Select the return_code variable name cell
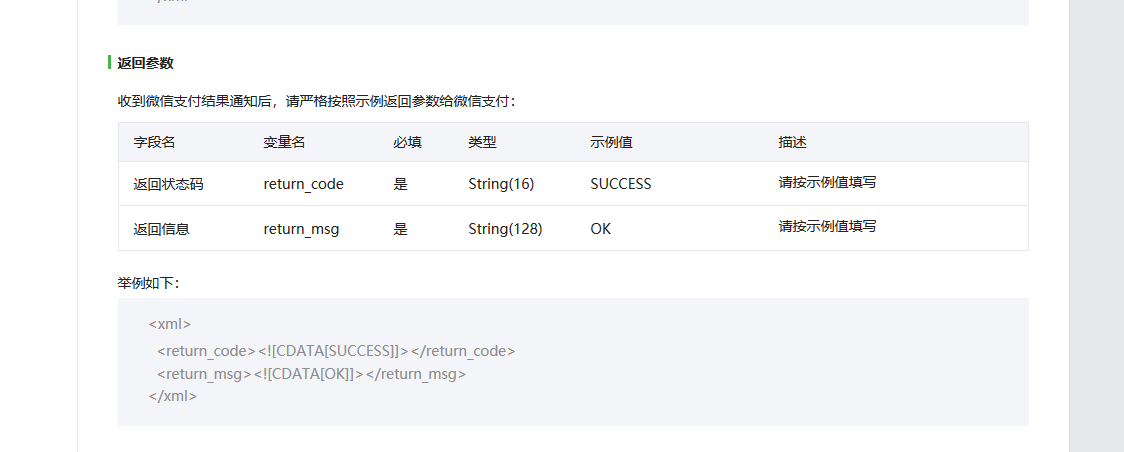The image size is (1124, 452). pos(303,184)
